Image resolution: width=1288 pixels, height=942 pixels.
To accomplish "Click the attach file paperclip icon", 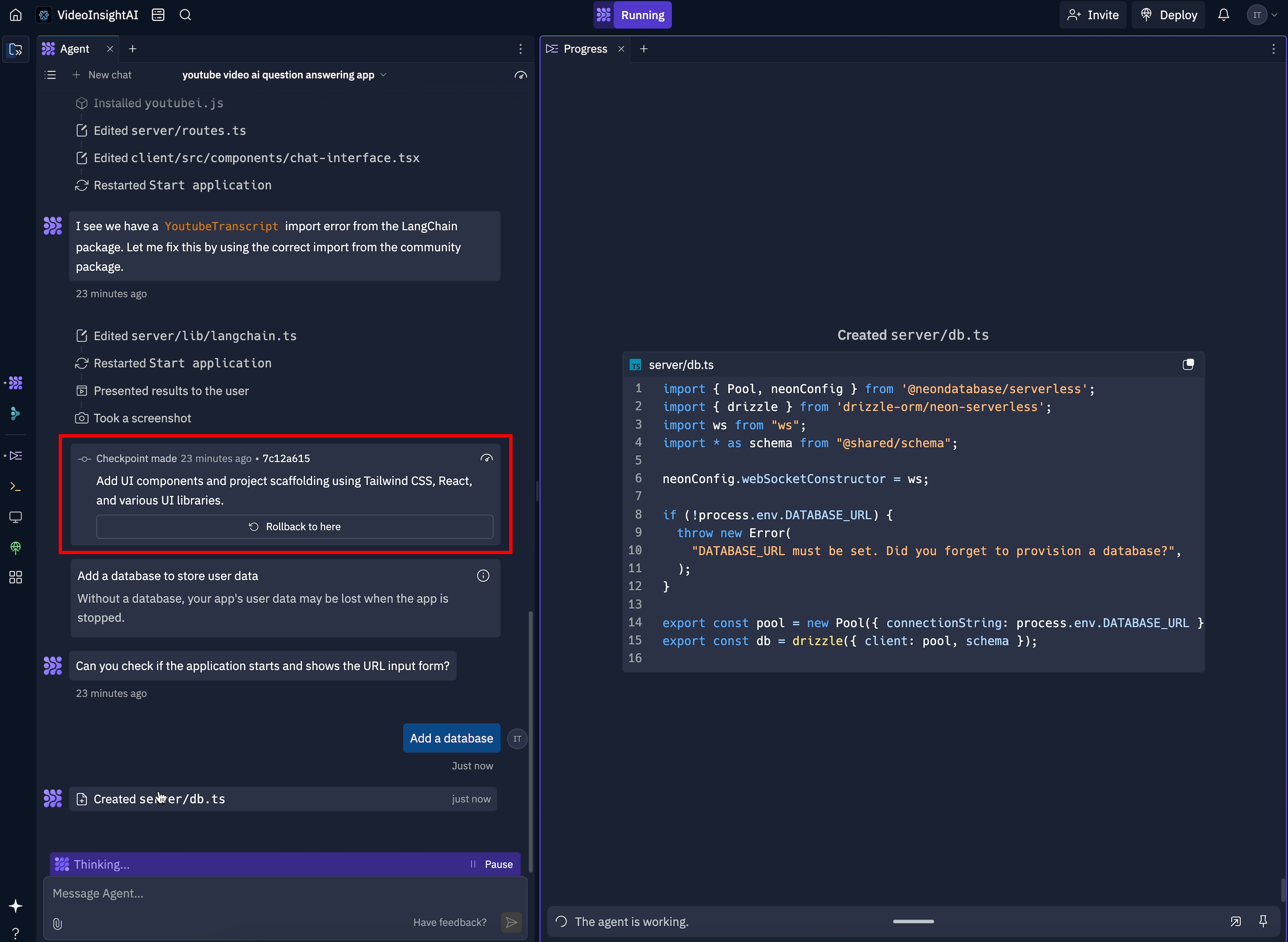I will 57,923.
